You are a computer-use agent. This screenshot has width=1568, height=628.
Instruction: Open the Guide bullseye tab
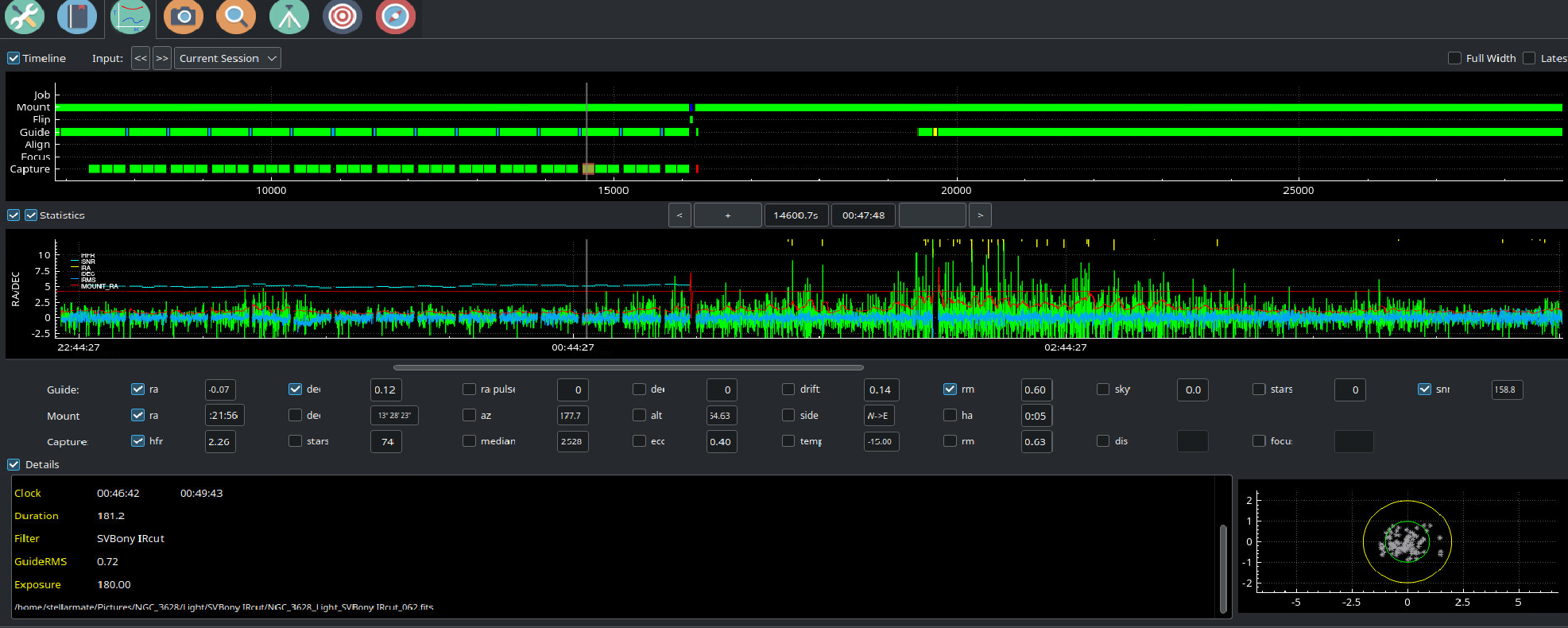click(396, 17)
